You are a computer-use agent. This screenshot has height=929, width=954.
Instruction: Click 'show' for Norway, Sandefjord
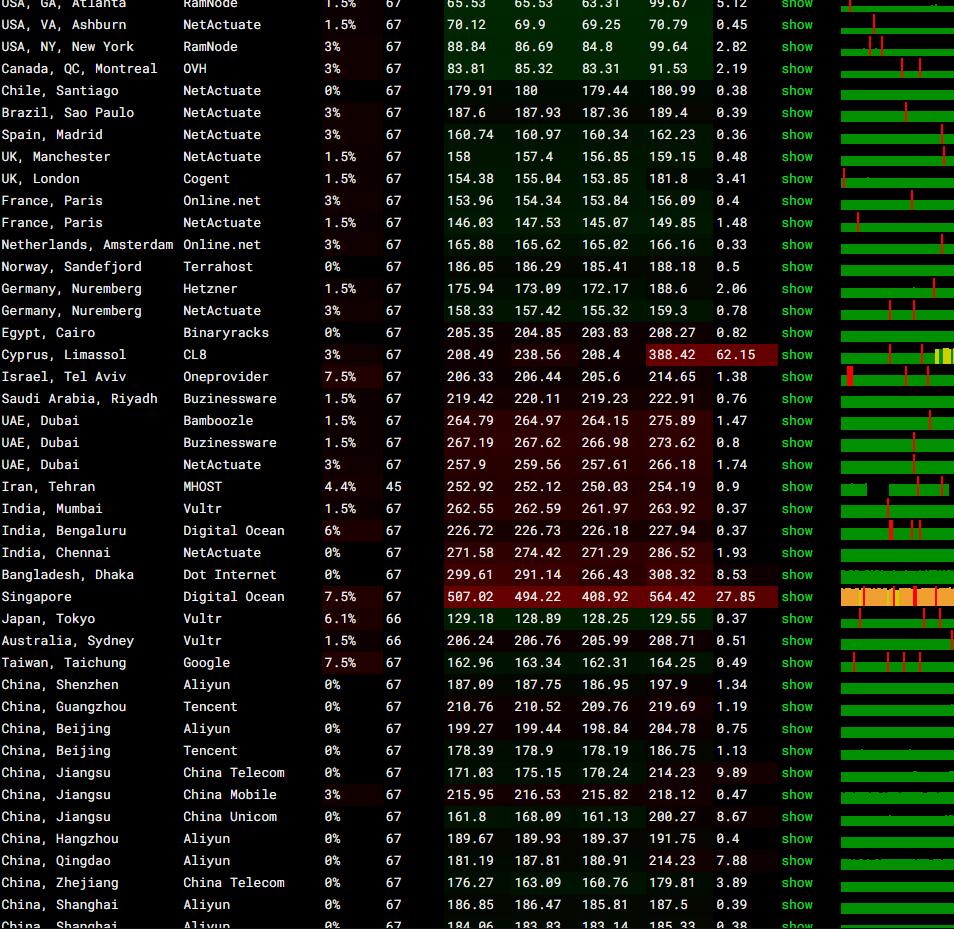[x=796, y=266]
